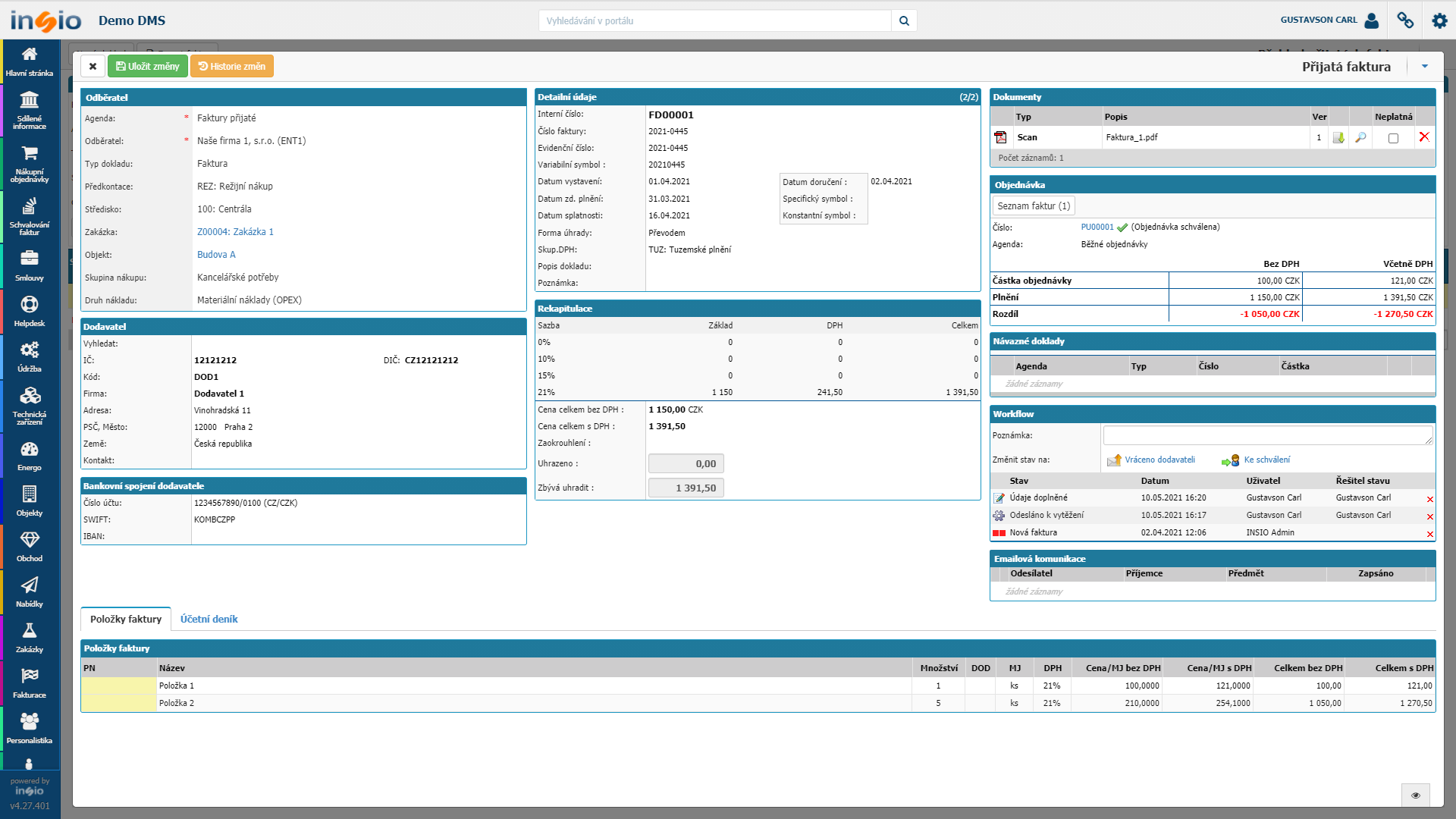
Task: Open Z00004: Zakázka 1 link
Action: (x=235, y=232)
